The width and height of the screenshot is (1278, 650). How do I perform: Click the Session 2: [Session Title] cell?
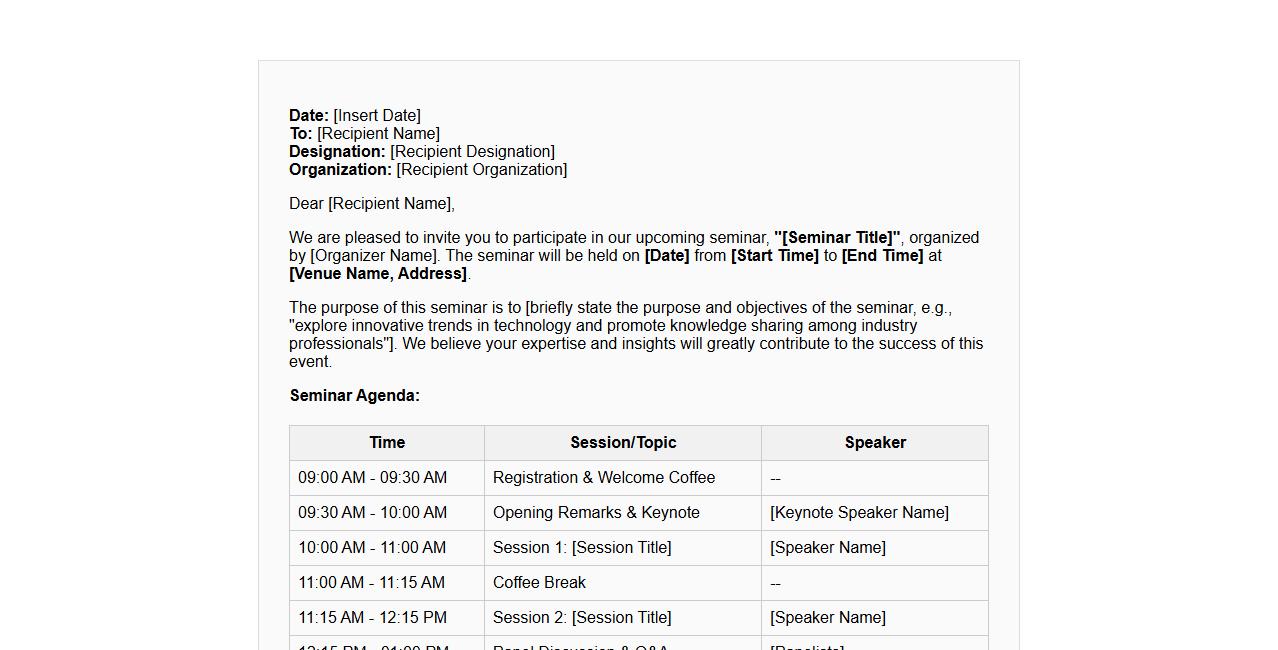582,618
